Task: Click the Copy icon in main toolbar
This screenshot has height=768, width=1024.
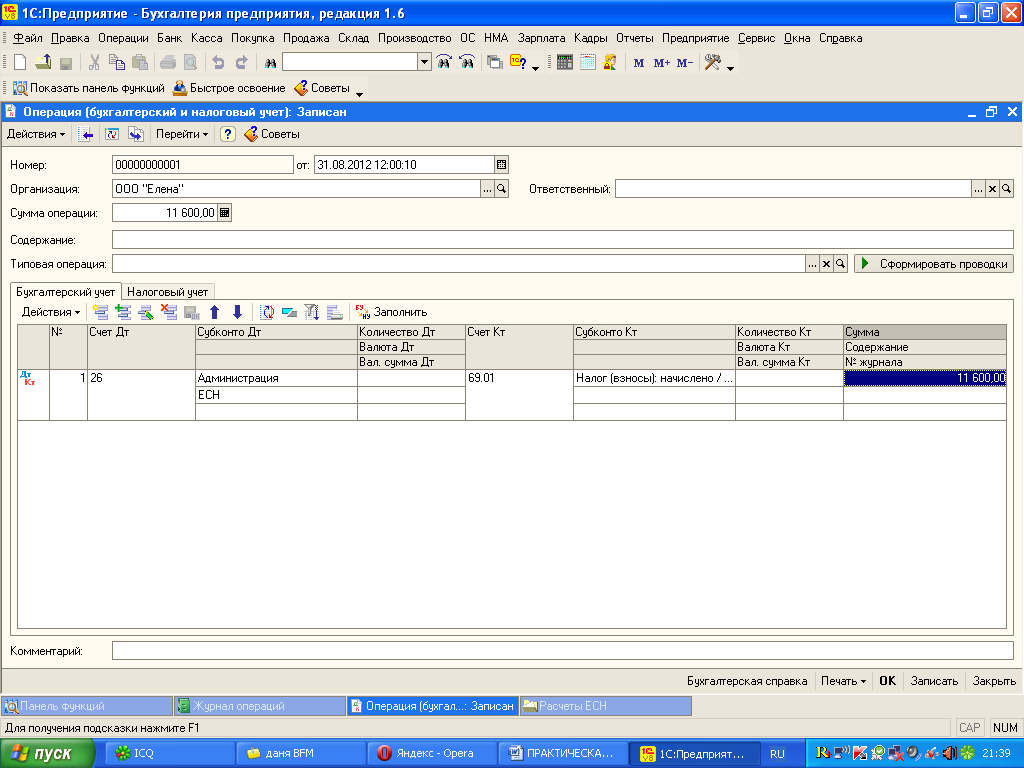Action: click(117, 63)
